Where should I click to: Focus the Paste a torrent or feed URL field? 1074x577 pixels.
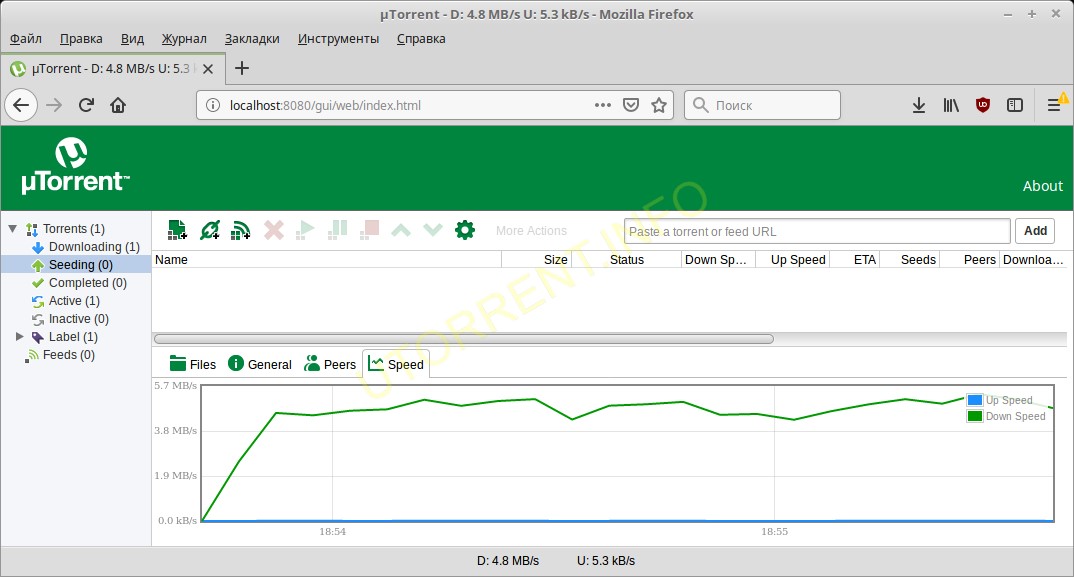tap(817, 231)
